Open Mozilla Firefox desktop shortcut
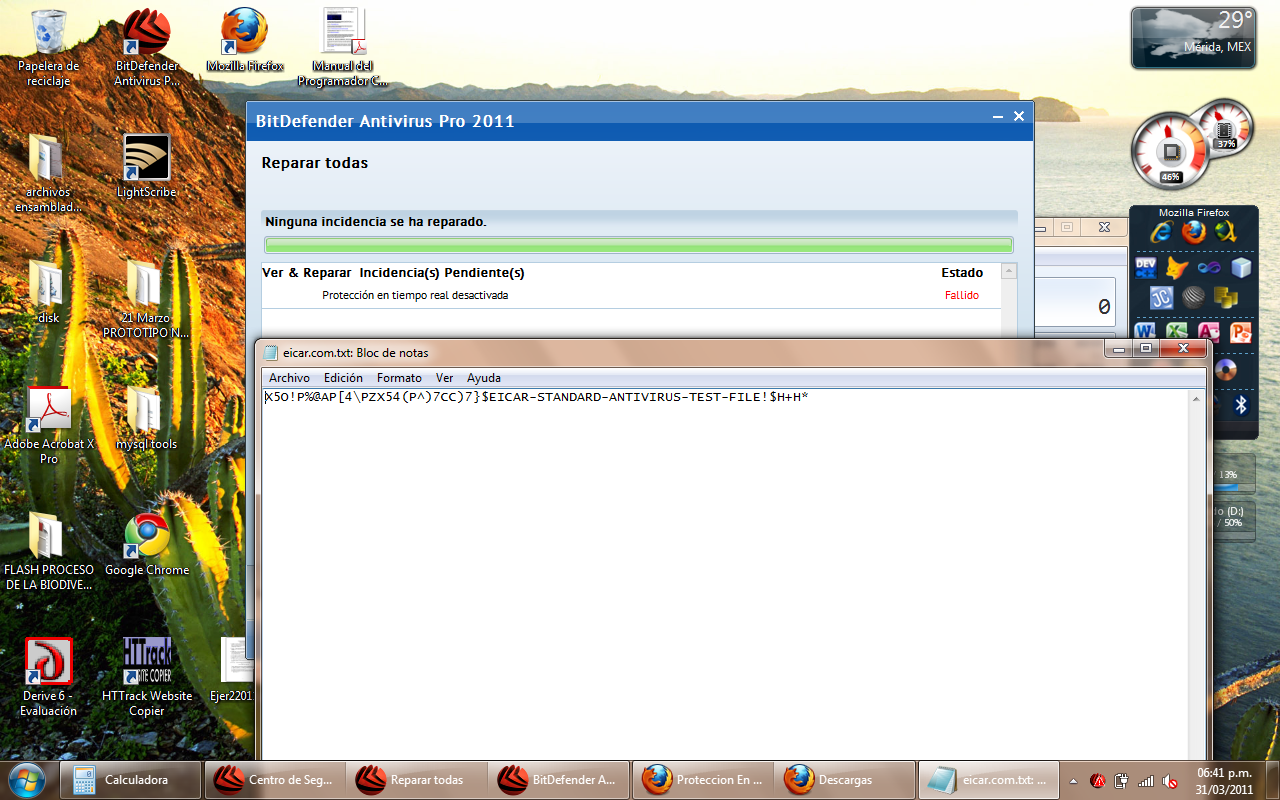The height and width of the screenshot is (800, 1280). pos(245,40)
